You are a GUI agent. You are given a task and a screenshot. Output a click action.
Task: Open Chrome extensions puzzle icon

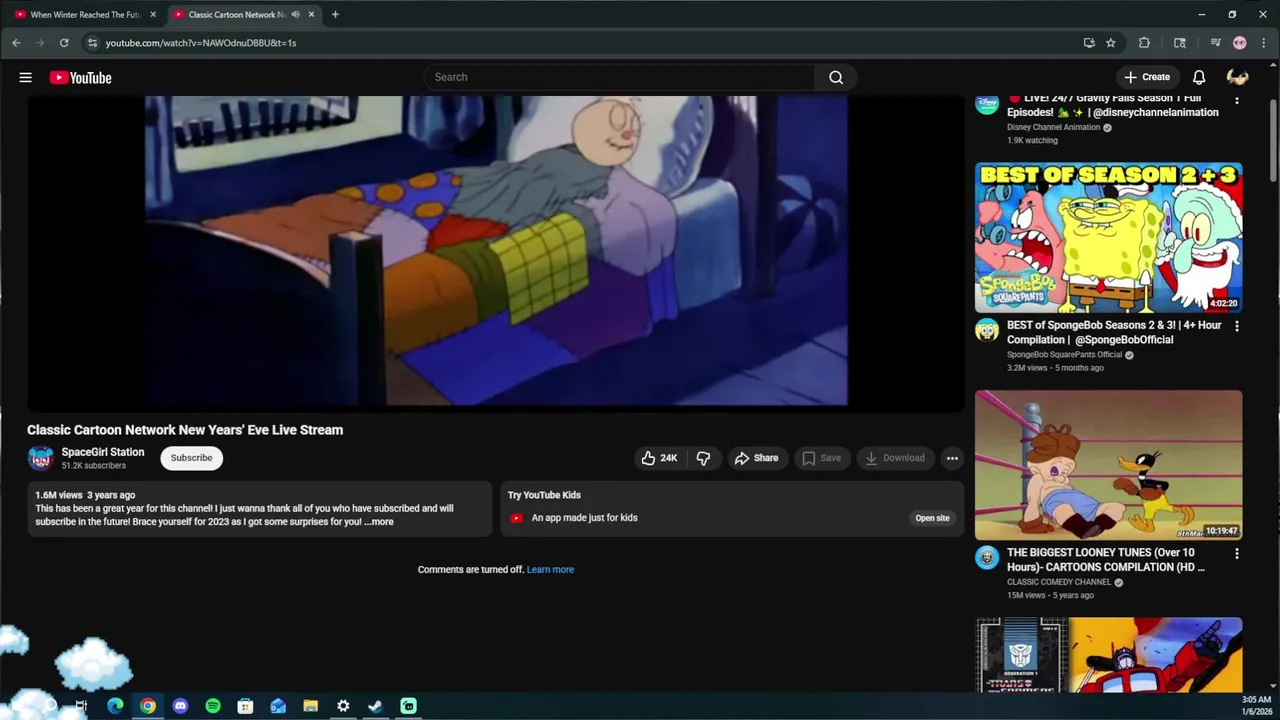(x=1145, y=43)
